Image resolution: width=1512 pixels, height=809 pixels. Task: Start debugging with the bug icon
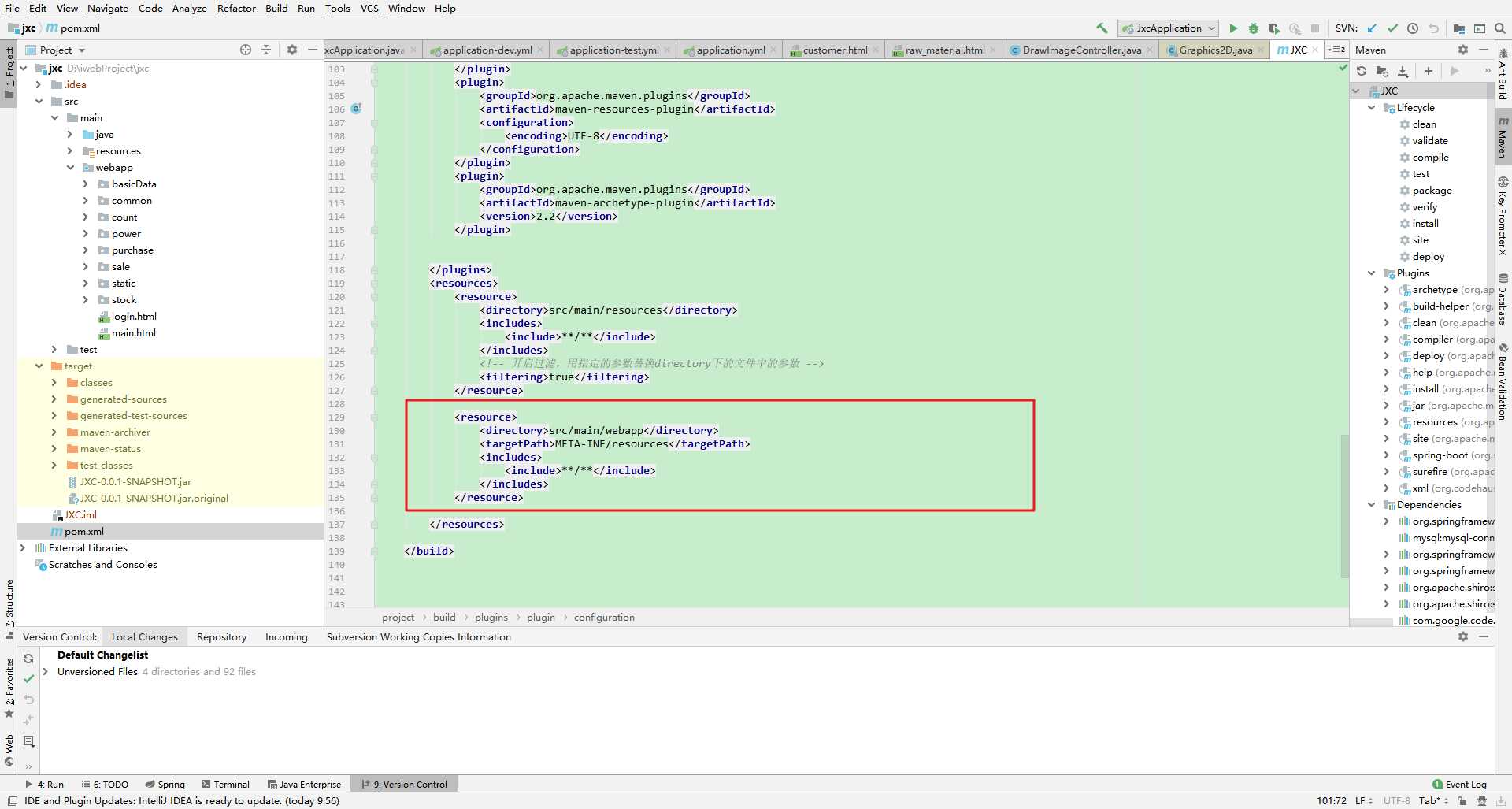(1254, 28)
